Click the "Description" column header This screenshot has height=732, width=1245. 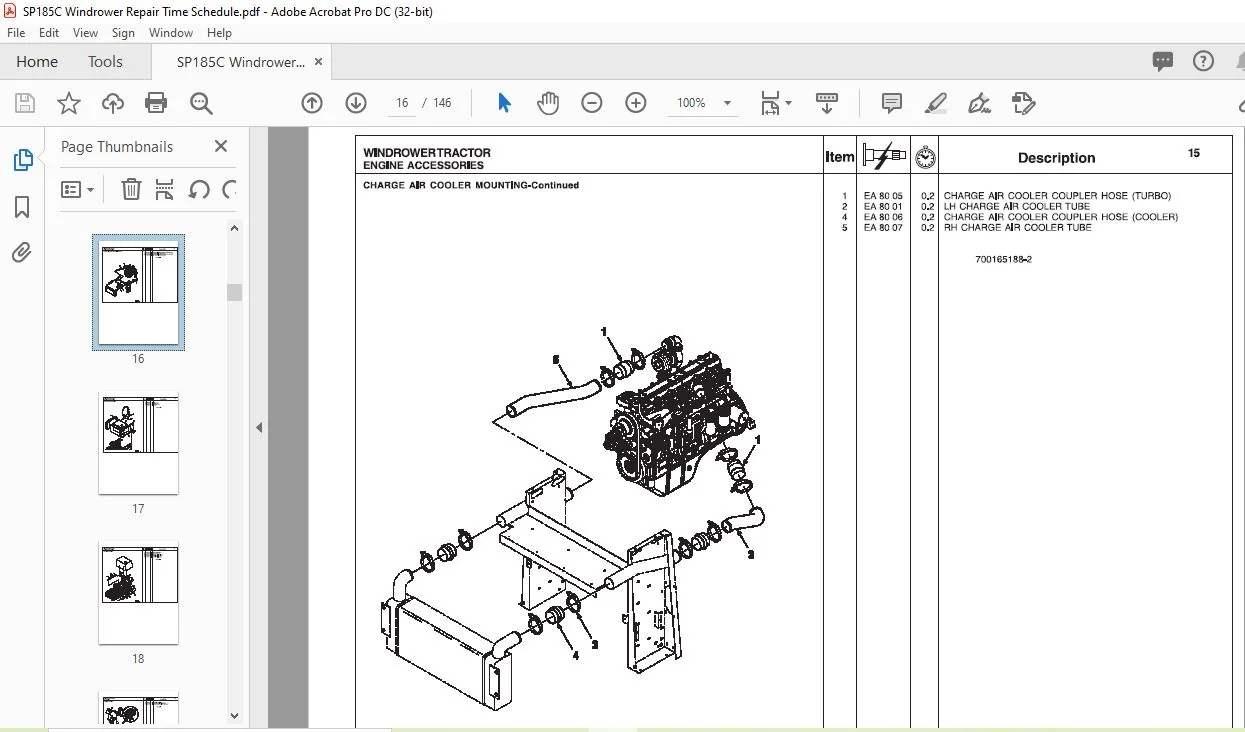(x=1056, y=158)
